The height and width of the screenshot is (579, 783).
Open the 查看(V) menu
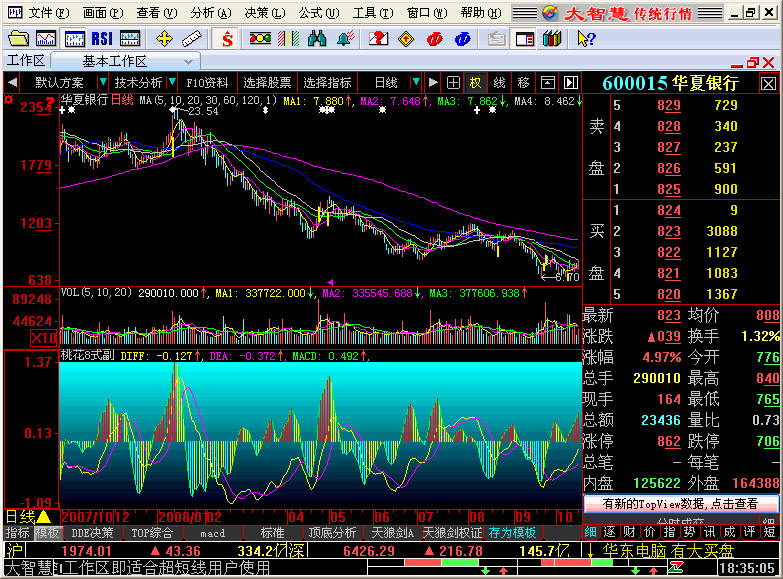[x=157, y=12]
